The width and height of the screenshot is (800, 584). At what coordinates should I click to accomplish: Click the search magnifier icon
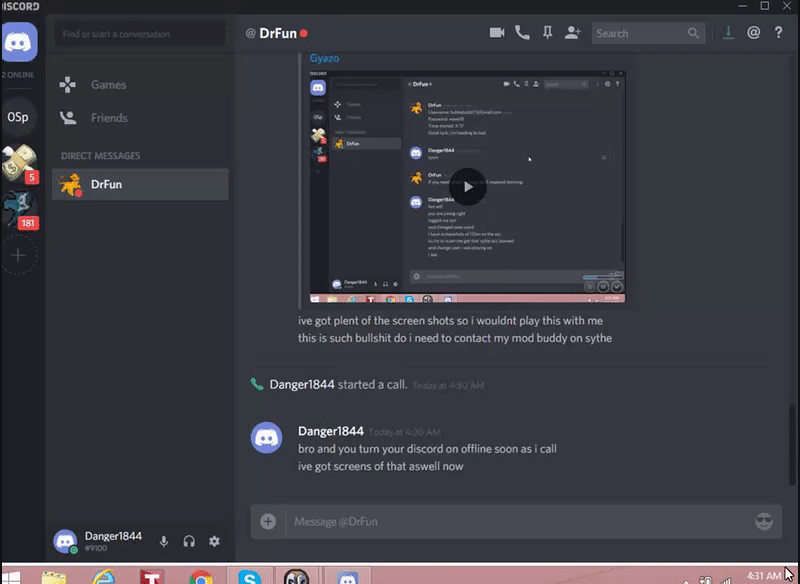pyautogui.click(x=693, y=34)
